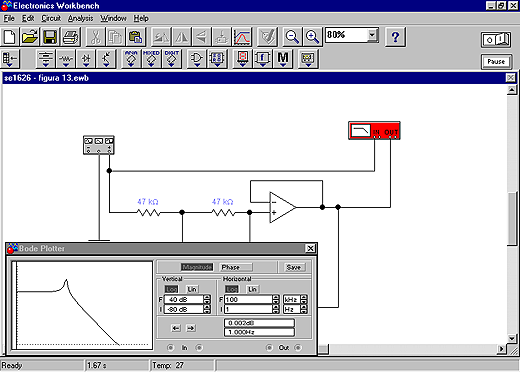Screen dimensions: 520x372
Task: Switch the Bode Plotter to Phase mode
Action: [x=236, y=267]
